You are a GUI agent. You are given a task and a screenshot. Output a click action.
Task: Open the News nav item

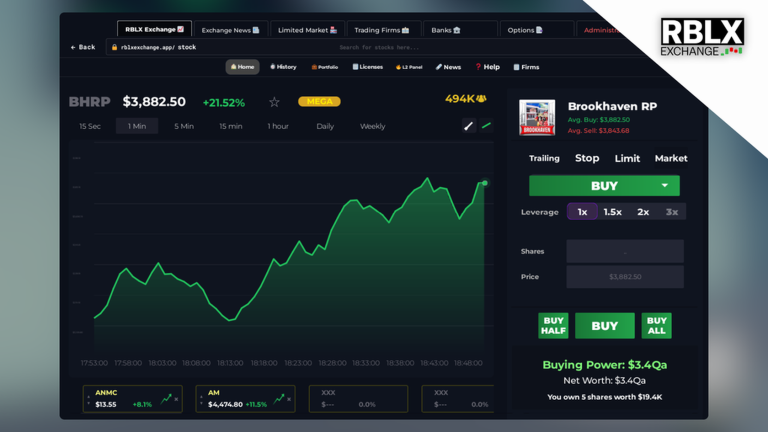point(448,67)
